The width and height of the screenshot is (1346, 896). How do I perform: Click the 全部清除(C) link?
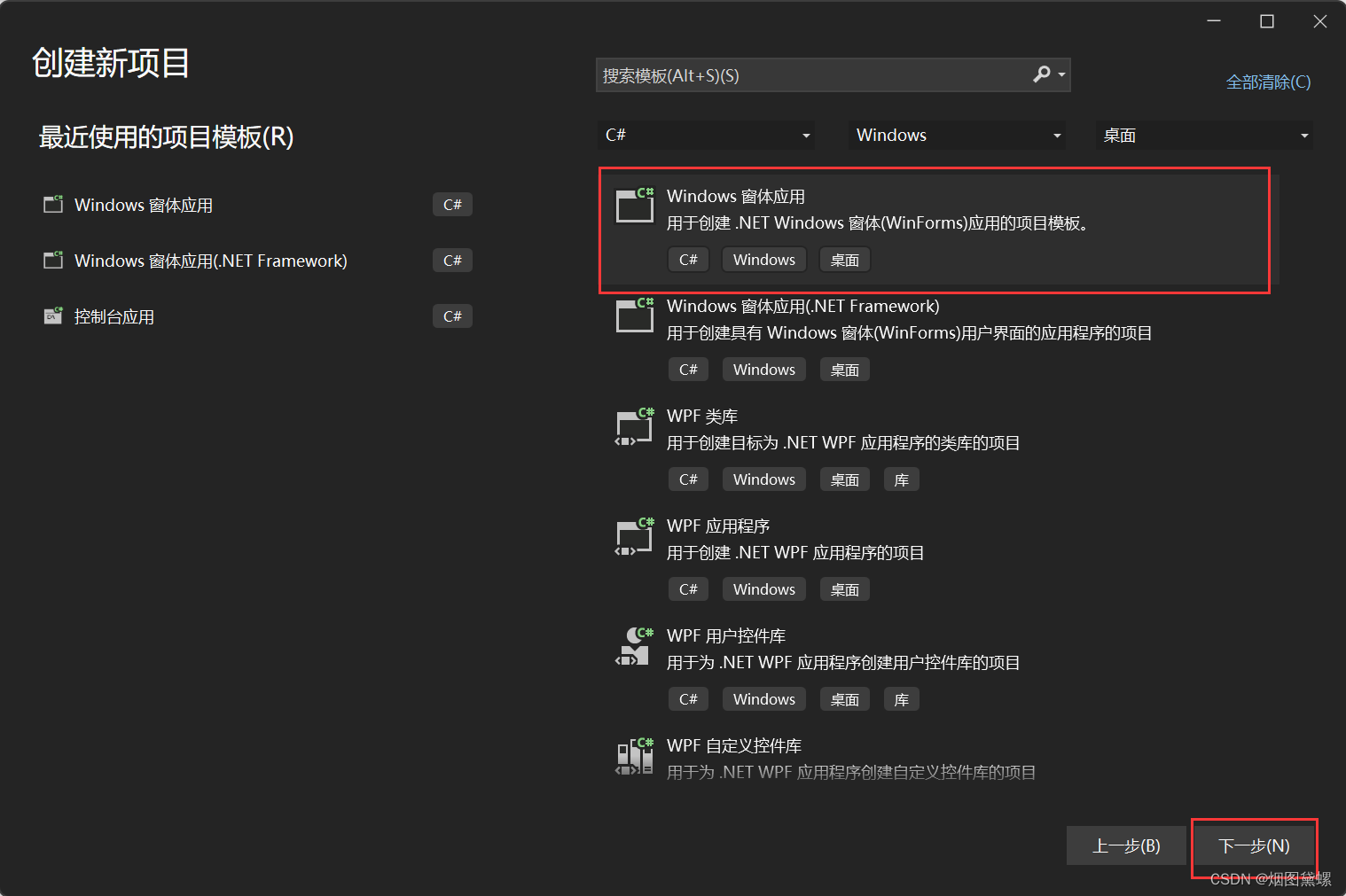click(x=1268, y=82)
